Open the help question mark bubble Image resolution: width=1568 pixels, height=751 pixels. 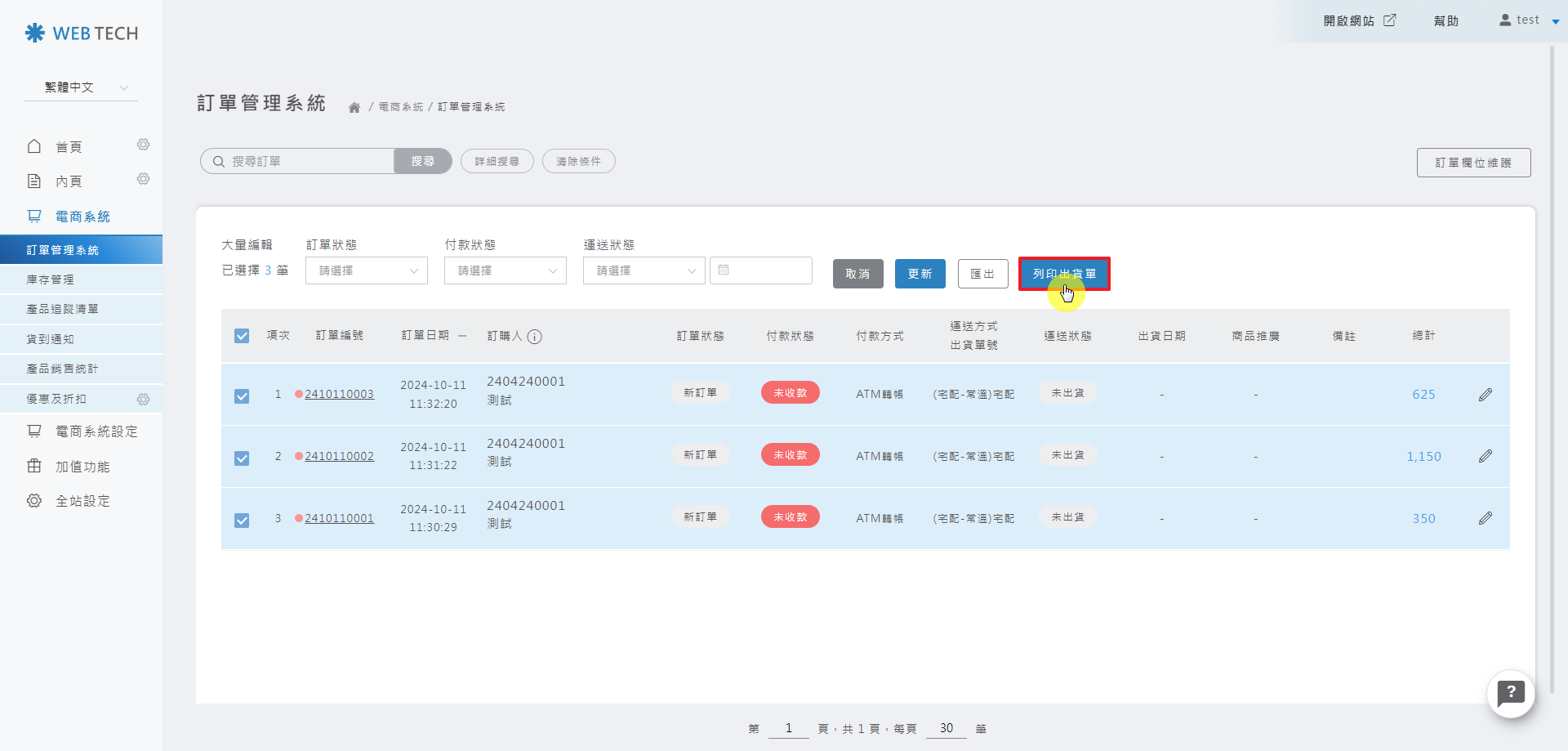(1511, 694)
